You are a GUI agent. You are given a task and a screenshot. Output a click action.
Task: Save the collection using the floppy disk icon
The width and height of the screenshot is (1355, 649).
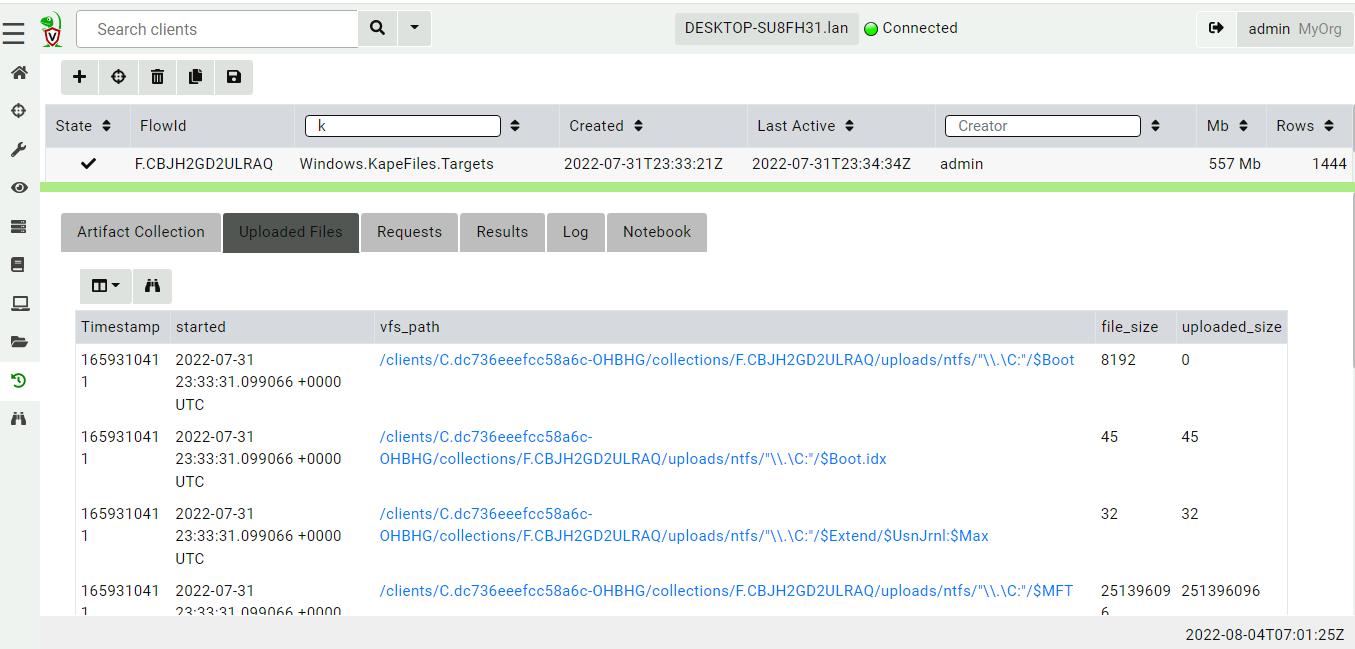point(233,77)
